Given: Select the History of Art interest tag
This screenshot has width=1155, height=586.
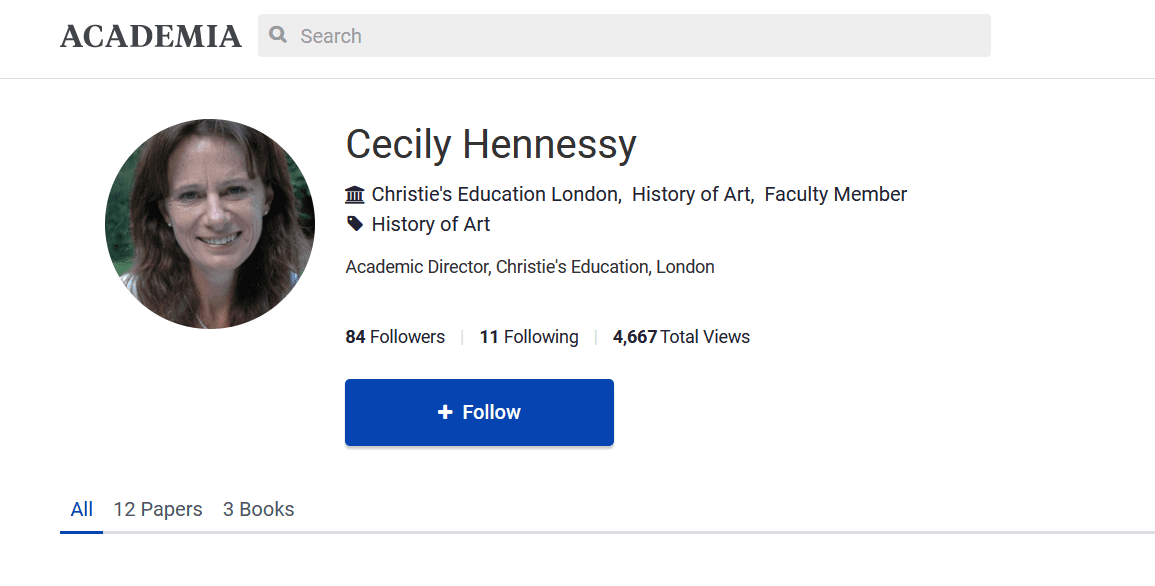Looking at the screenshot, I should (431, 224).
